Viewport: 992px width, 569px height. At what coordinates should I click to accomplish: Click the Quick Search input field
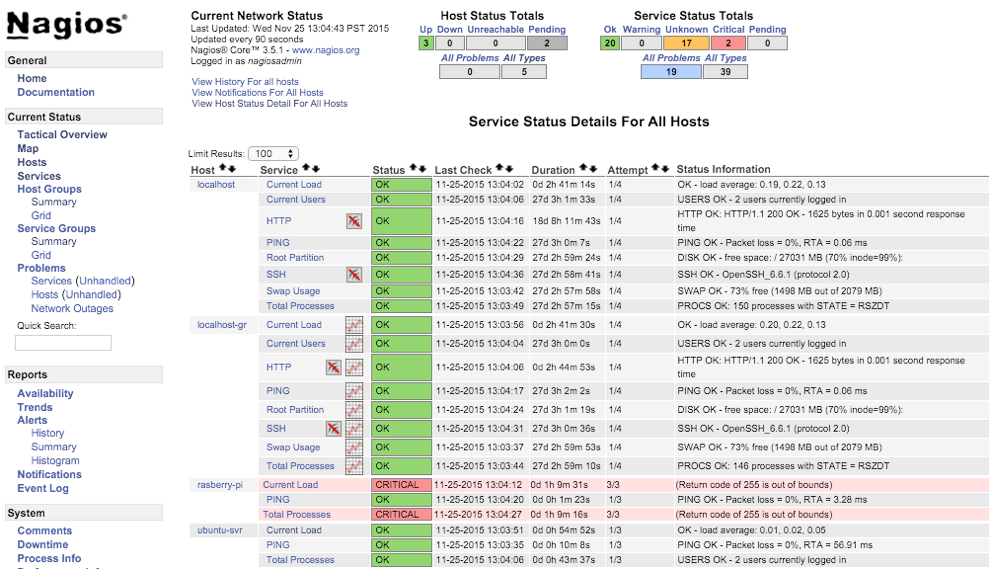[63, 343]
